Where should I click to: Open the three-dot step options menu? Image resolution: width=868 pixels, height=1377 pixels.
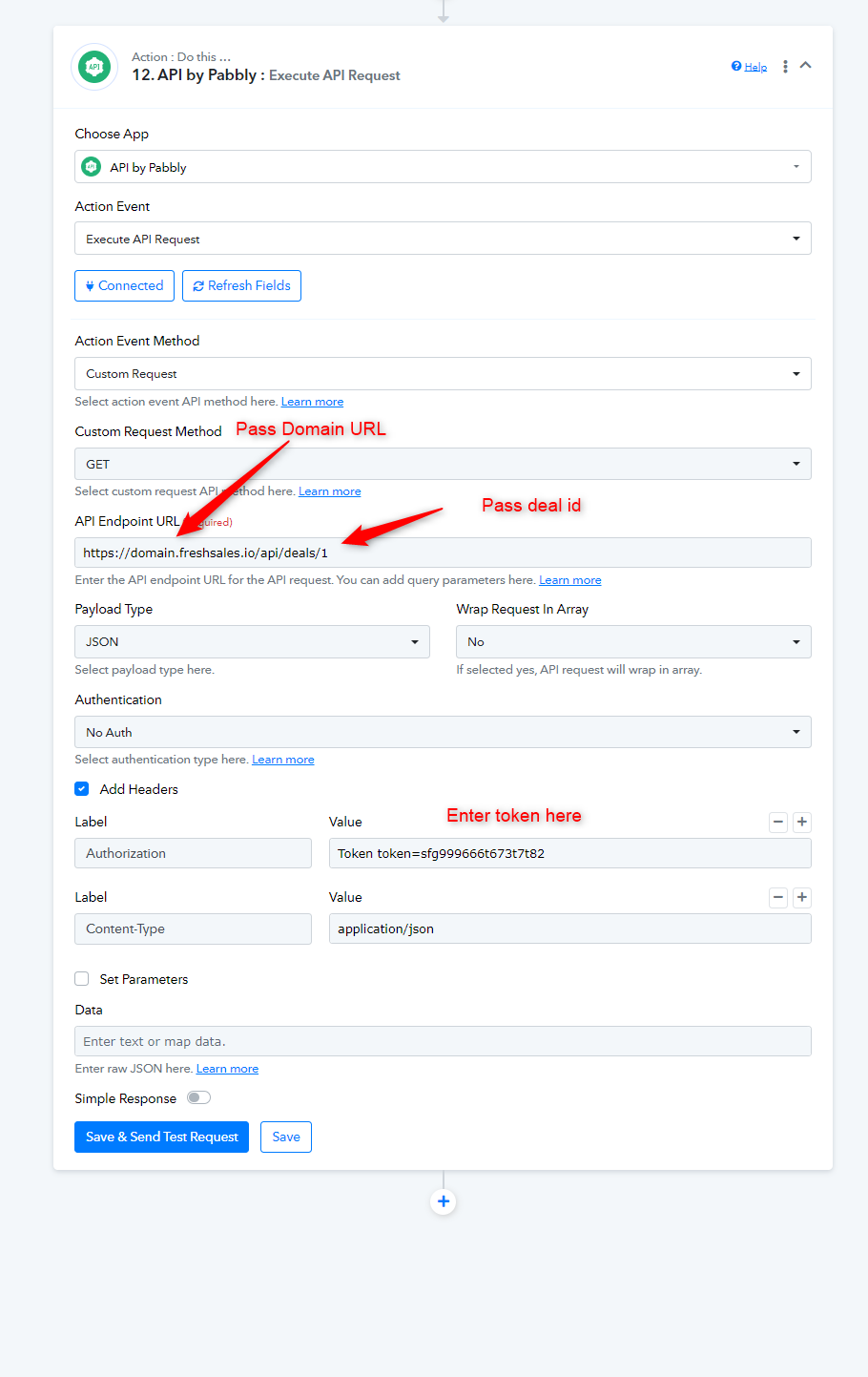point(785,67)
